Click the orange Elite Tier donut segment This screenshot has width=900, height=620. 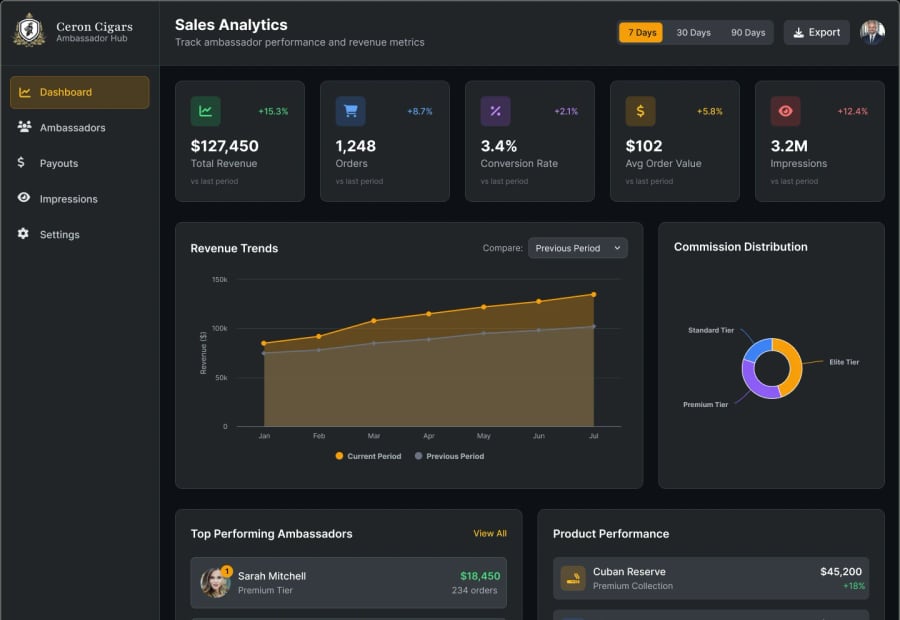coord(794,365)
